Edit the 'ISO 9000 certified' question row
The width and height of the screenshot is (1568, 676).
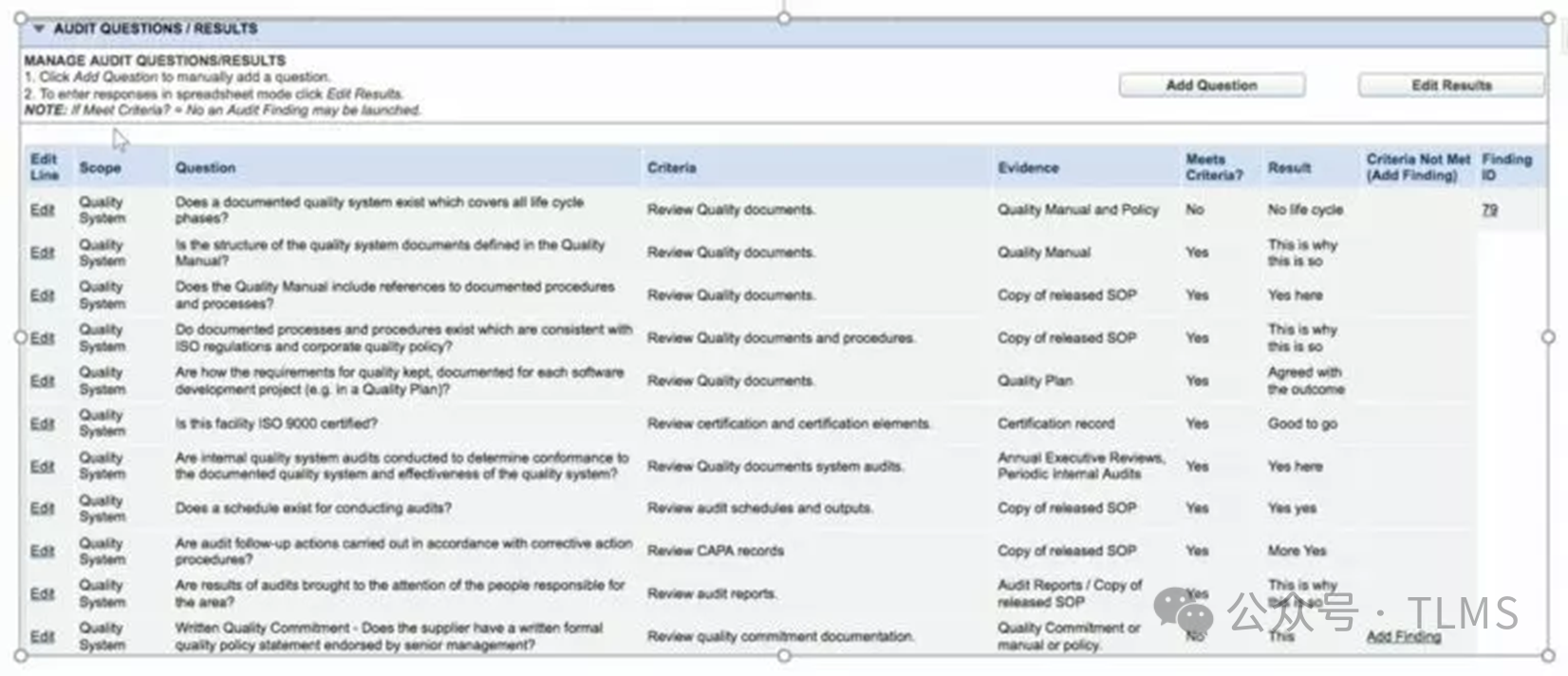tap(42, 423)
